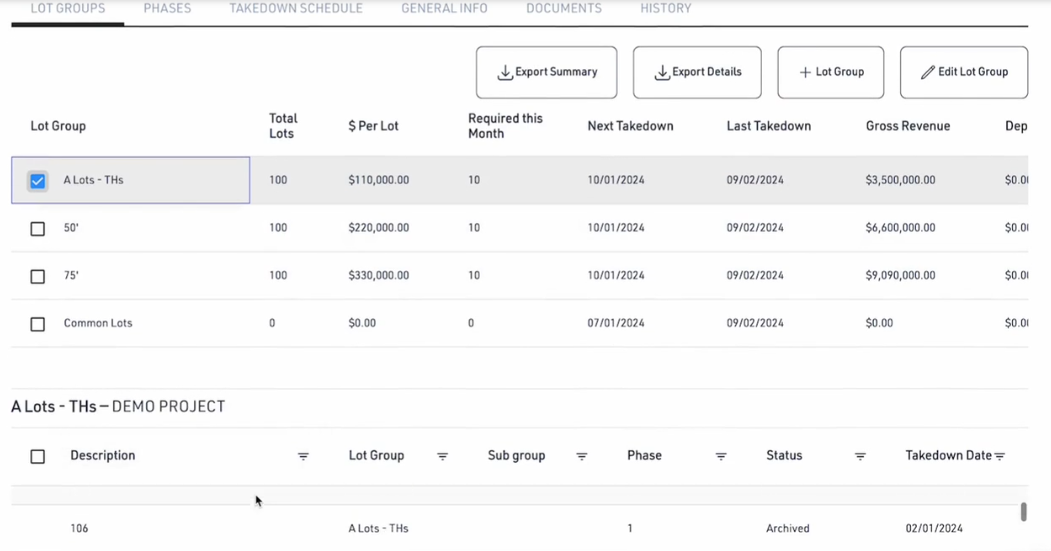The image size is (1051, 551).
Task: Click the vertical scrollbar thumb in lot list
Action: [1023, 511]
